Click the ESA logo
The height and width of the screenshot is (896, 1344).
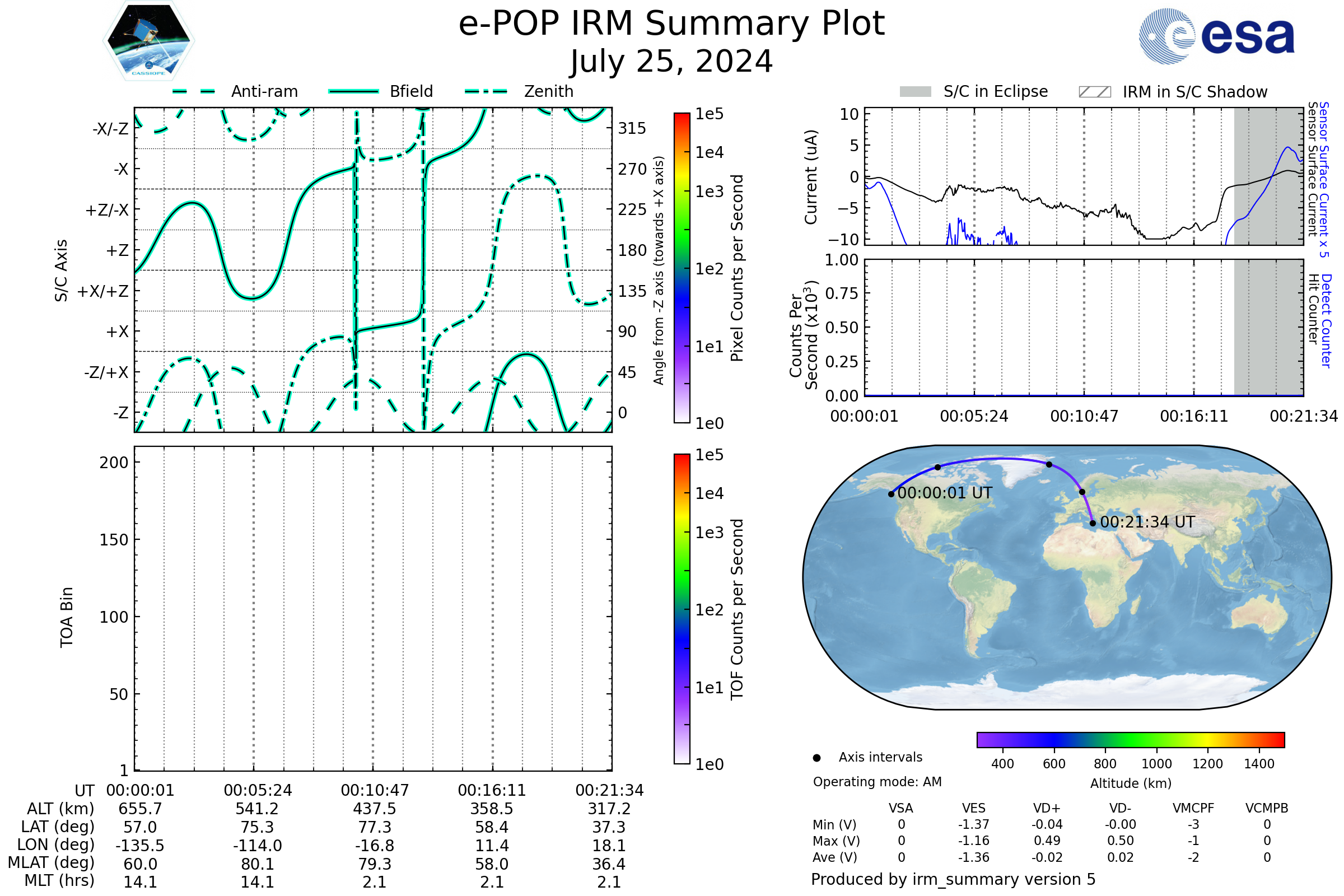(1216, 36)
